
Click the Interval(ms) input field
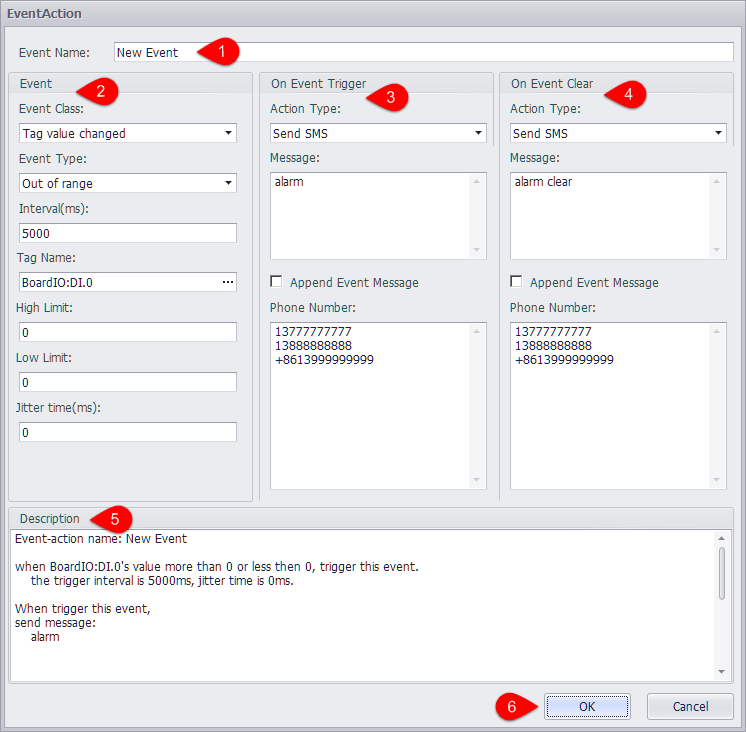click(128, 233)
